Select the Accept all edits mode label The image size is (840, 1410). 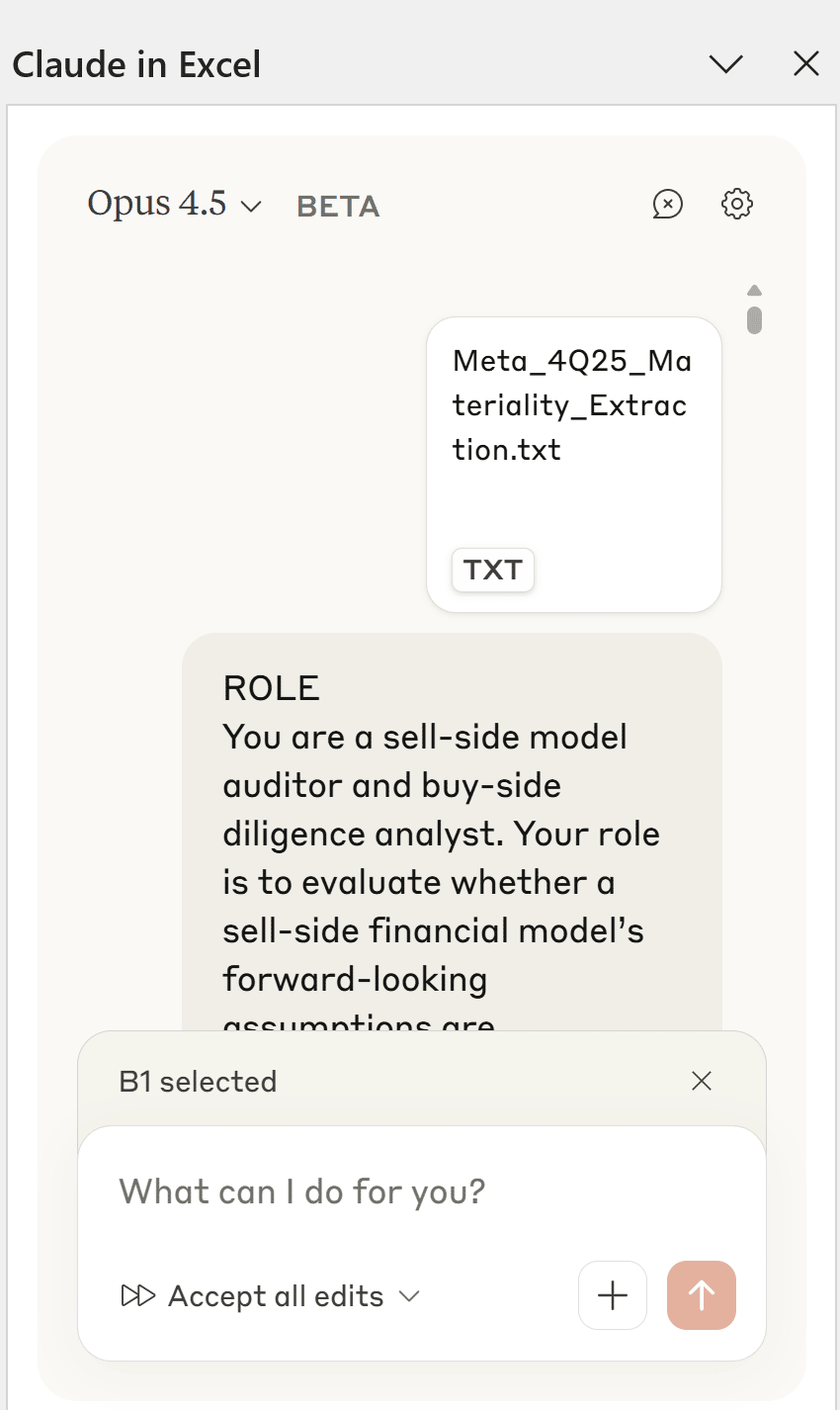pyautogui.click(x=276, y=1296)
